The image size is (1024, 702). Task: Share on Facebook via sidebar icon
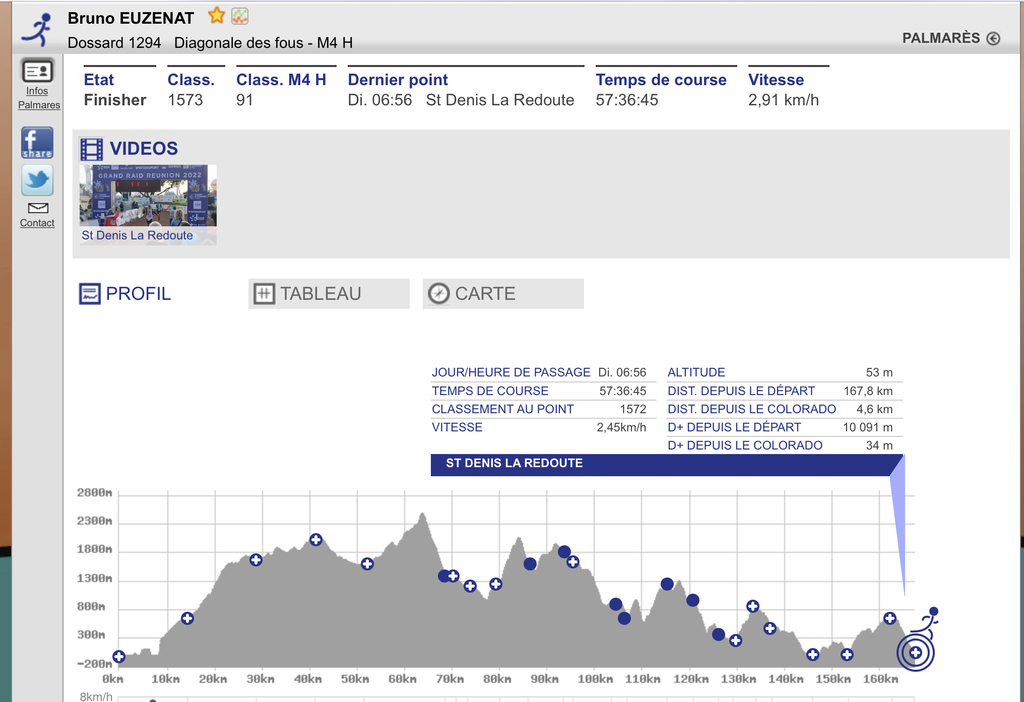(37, 143)
